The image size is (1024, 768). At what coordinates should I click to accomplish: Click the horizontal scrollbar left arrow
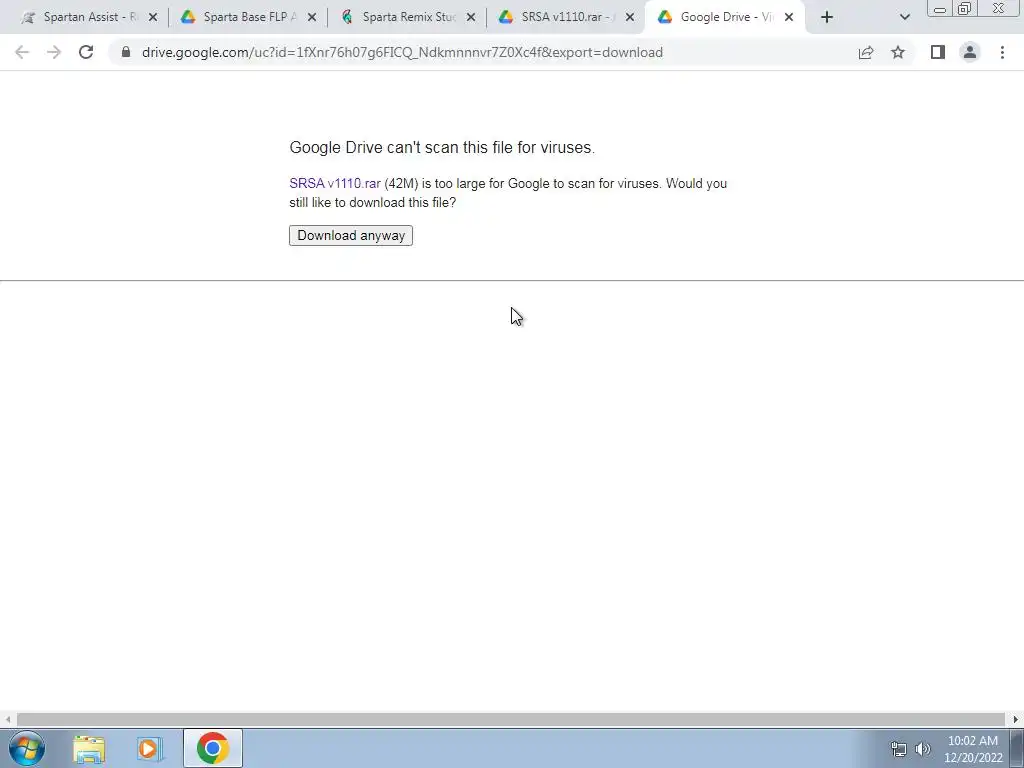coord(8,719)
